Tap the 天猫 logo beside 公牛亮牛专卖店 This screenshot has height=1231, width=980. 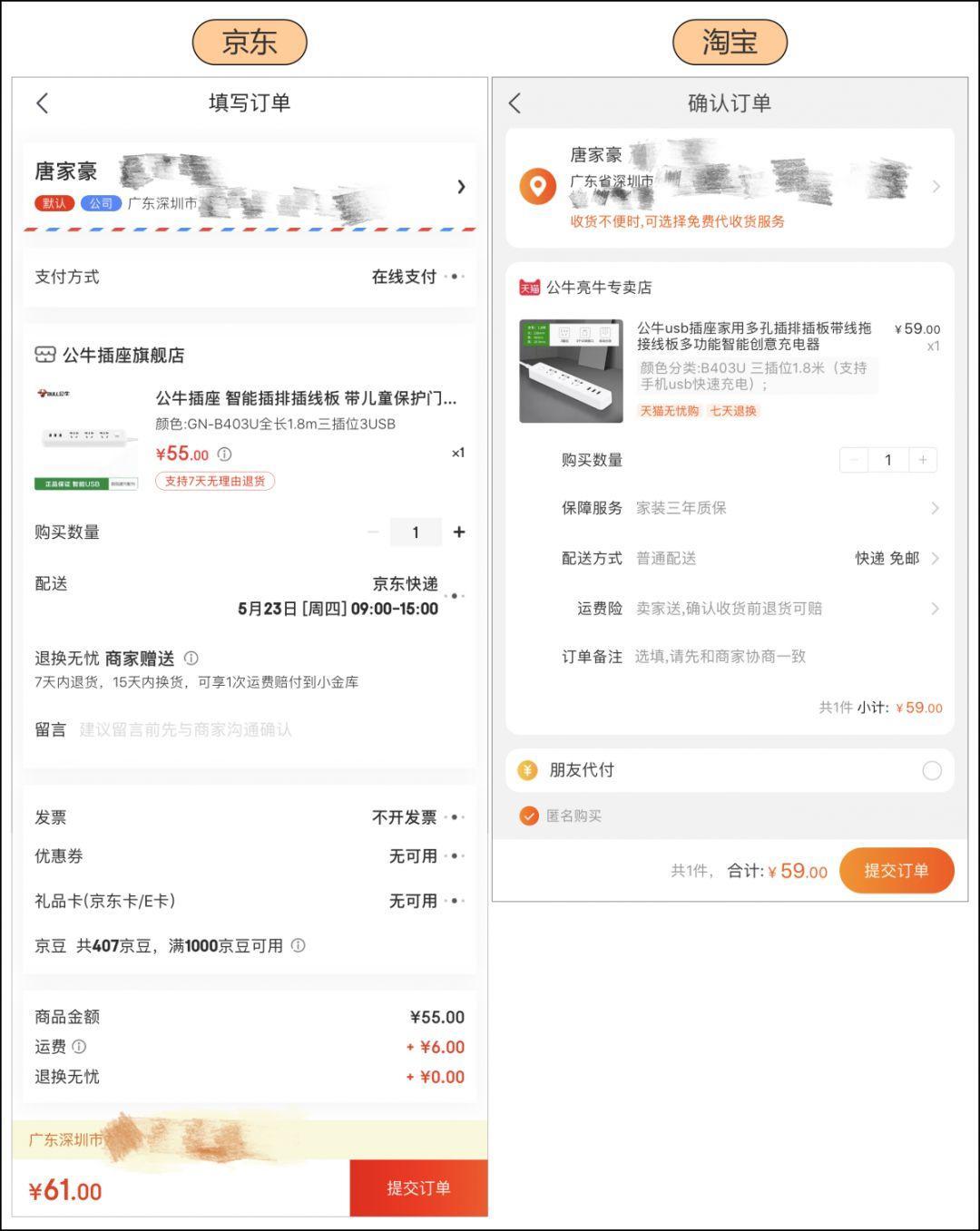click(x=529, y=288)
